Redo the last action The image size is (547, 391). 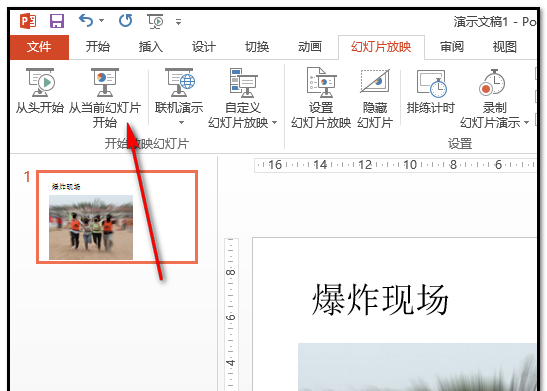126,21
